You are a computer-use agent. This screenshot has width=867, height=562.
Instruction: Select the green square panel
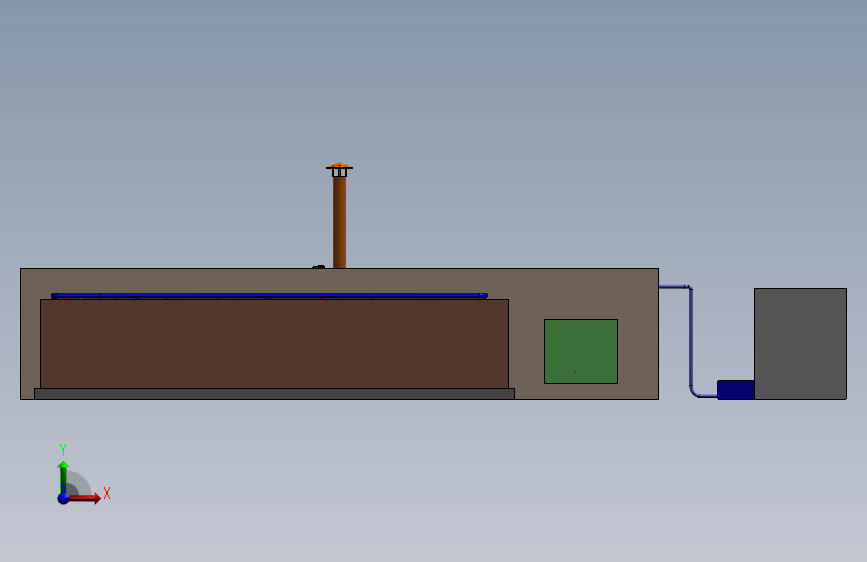(x=581, y=351)
